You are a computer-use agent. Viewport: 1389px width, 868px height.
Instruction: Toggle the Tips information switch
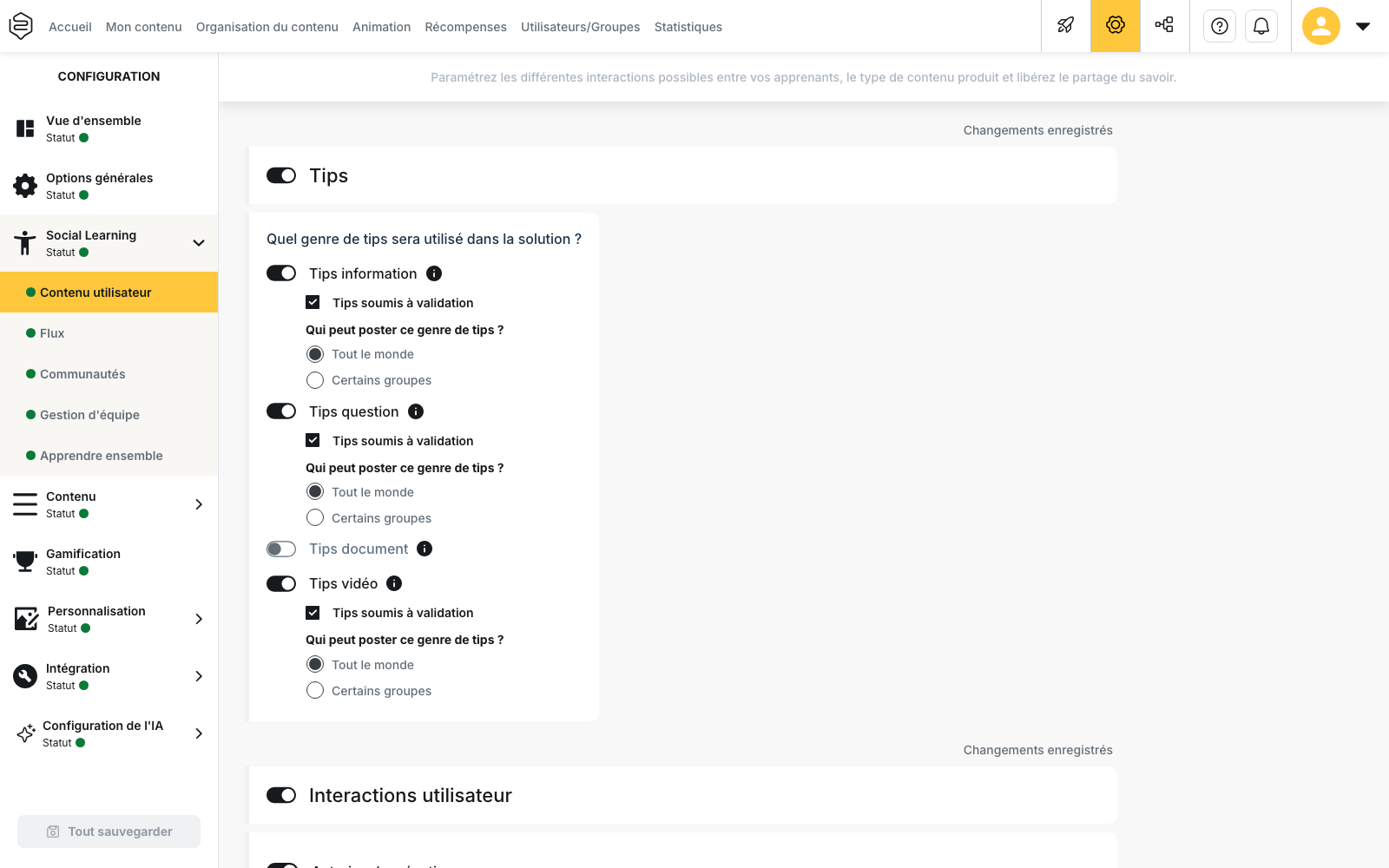coord(281,273)
